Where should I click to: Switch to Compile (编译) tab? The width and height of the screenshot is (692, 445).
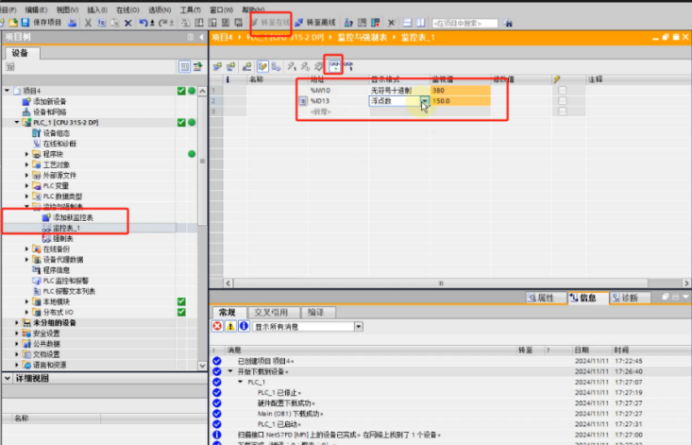[318, 312]
